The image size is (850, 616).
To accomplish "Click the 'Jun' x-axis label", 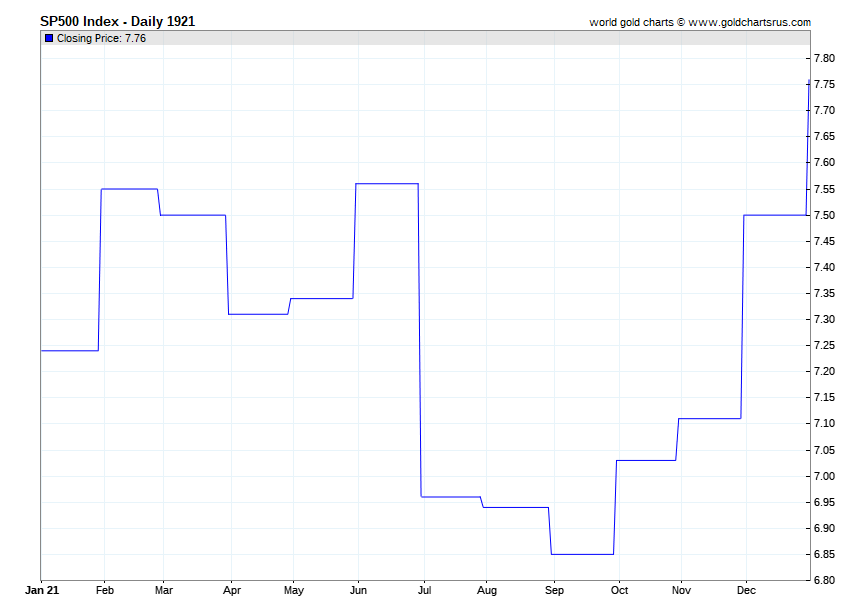I will [x=358, y=590].
